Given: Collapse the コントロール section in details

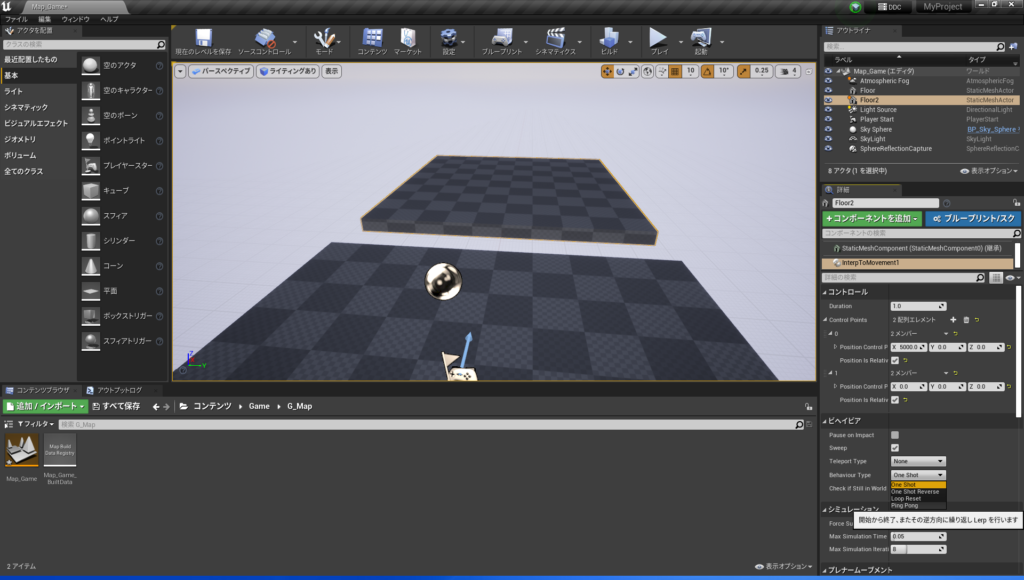Looking at the screenshot, I should click(824, 292).
